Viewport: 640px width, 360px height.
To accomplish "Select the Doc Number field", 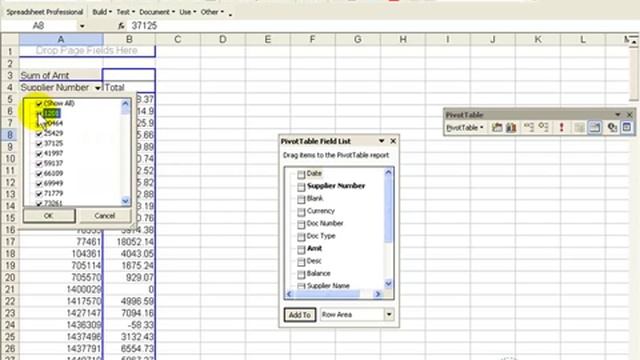I will (324, 224).
